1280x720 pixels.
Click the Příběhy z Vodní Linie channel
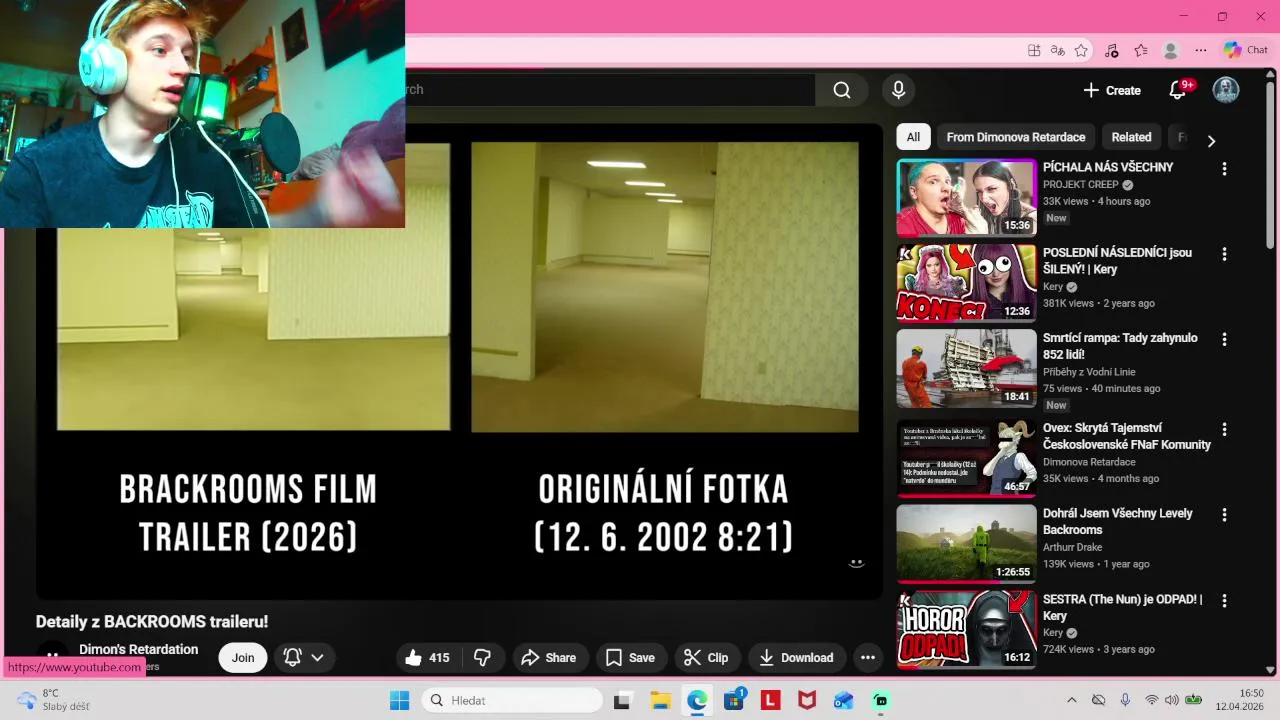pos(1089,372)
